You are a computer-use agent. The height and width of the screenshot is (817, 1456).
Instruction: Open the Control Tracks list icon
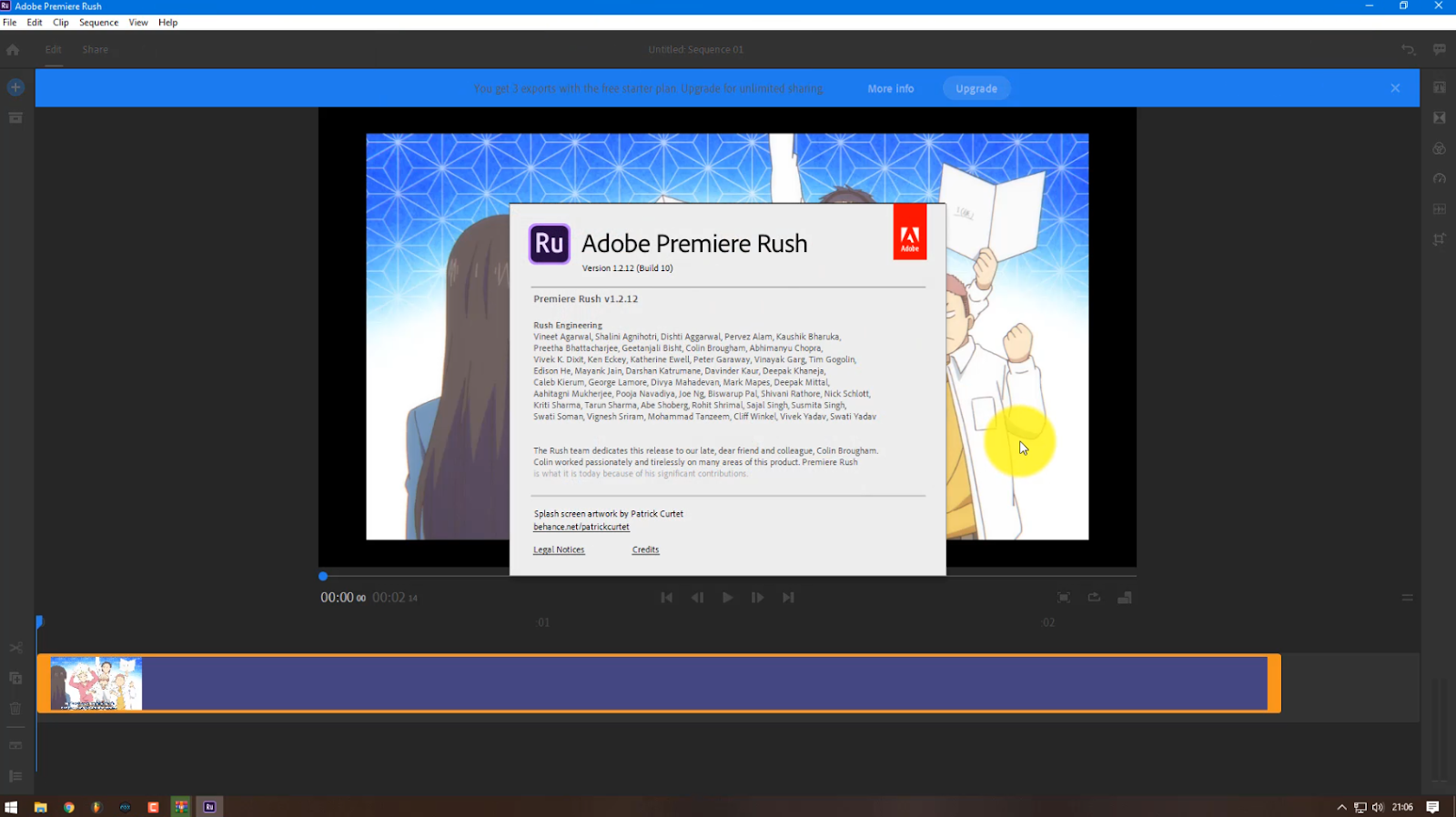click(15, 776)
